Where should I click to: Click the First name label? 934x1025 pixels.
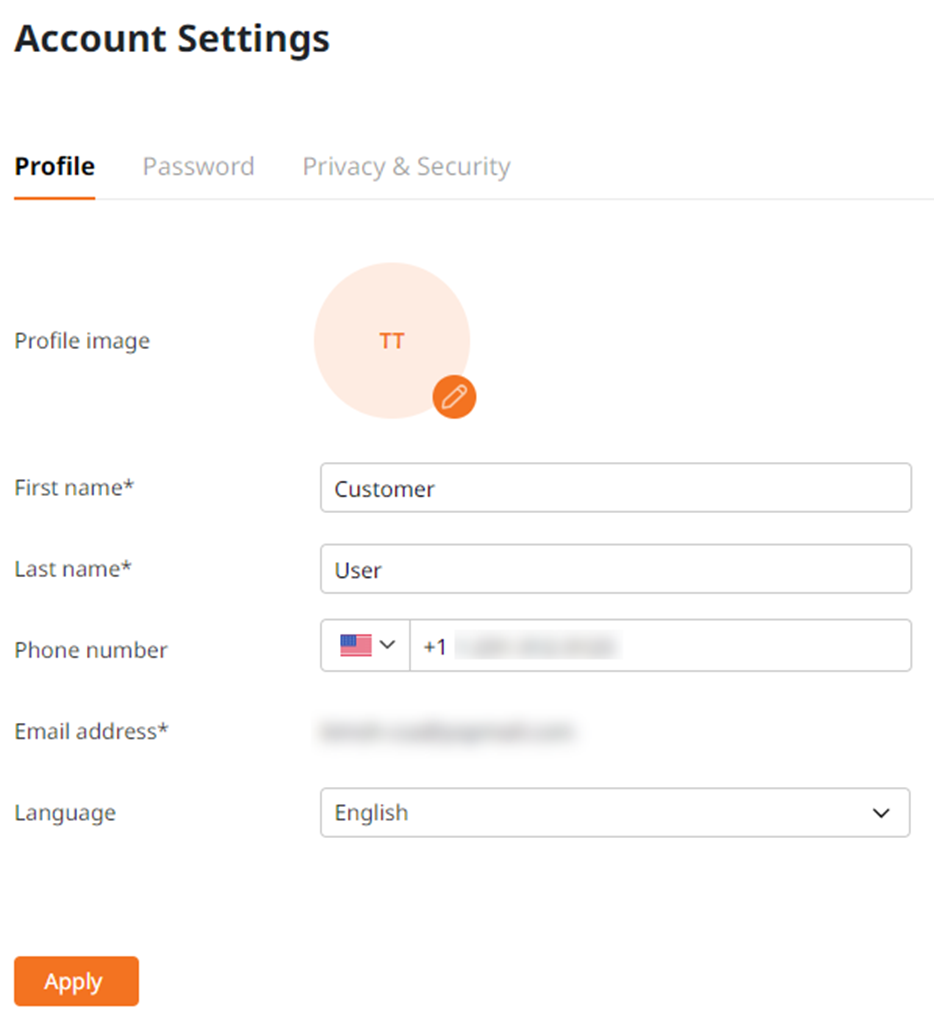click(74, 488)
